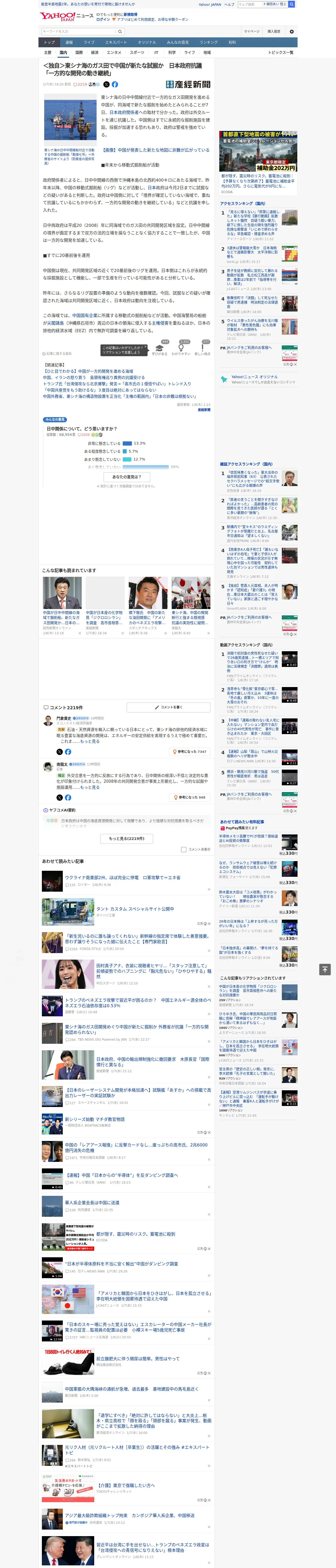The image size is (336, 1568).
Task: Click the ヘルプ link at top
Action: 229,4
